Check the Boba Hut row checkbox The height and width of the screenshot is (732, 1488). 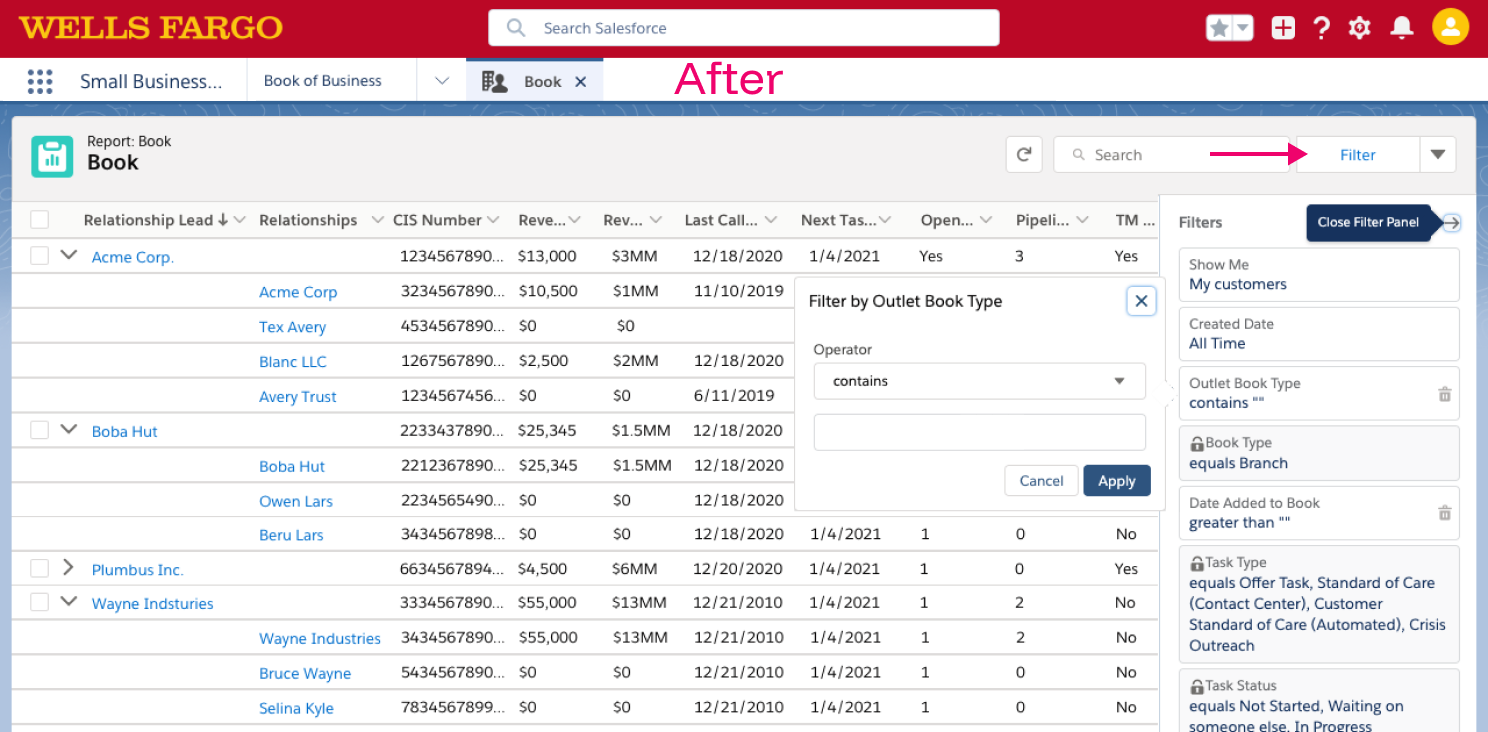coord(39,430)
